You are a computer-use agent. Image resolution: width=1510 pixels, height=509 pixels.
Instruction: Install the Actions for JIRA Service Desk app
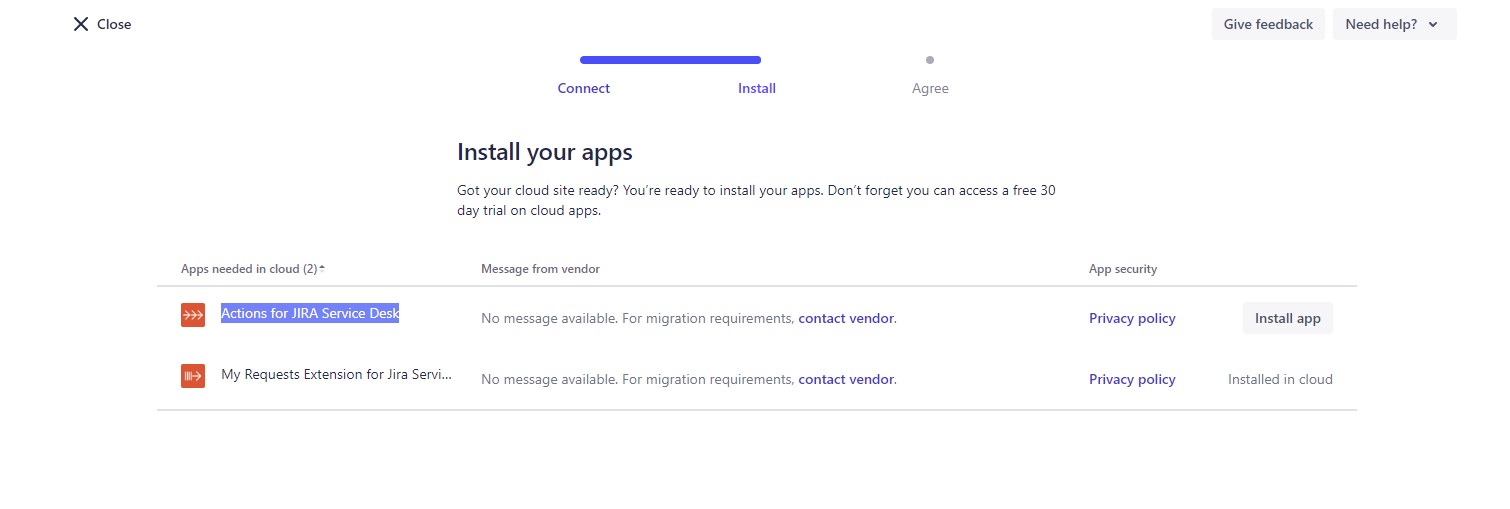1287,318
